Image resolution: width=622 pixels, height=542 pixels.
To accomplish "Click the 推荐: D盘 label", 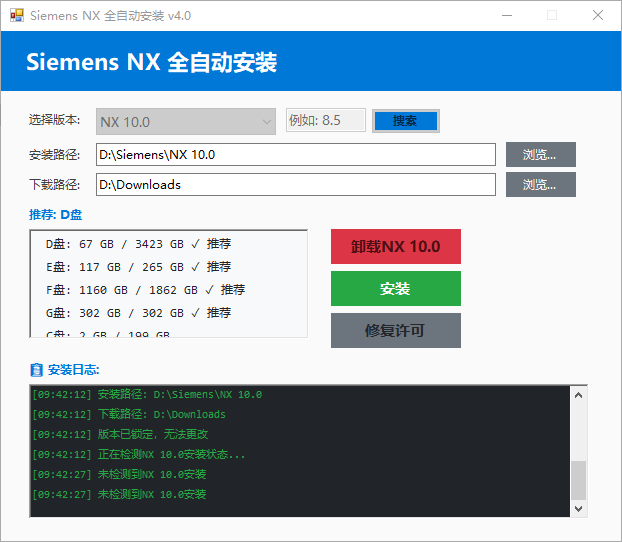I will (x=56, y=215).
